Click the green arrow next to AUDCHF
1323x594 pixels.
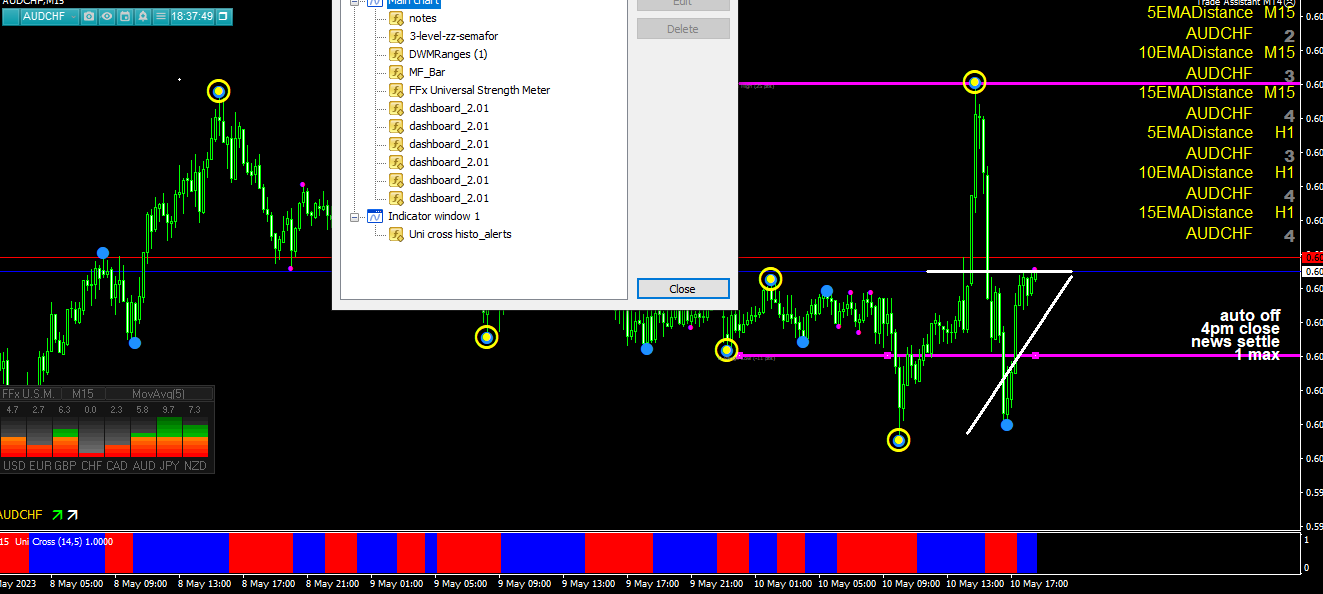pos(58,515)
